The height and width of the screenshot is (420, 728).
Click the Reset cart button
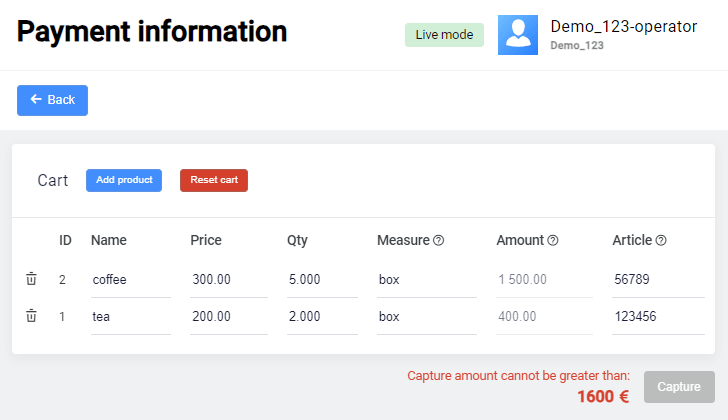click(214, 180)
